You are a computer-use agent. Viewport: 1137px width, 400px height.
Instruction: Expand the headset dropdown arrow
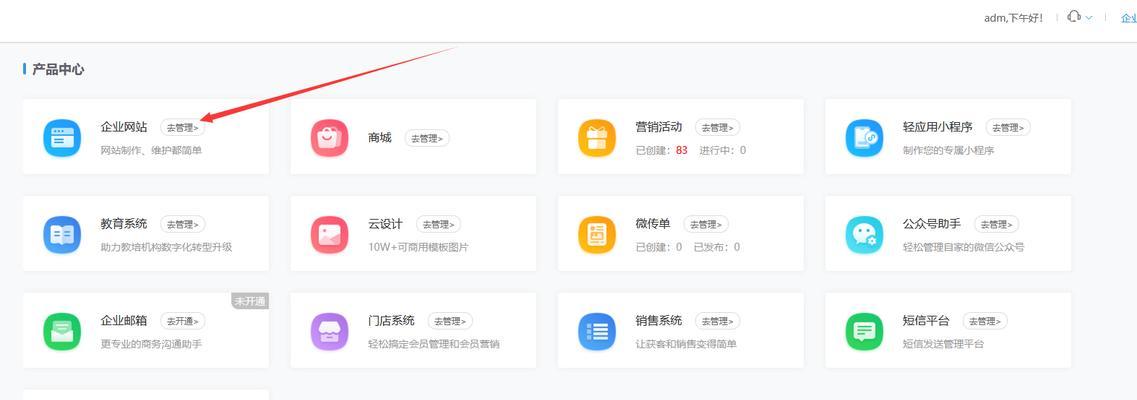1088,18
